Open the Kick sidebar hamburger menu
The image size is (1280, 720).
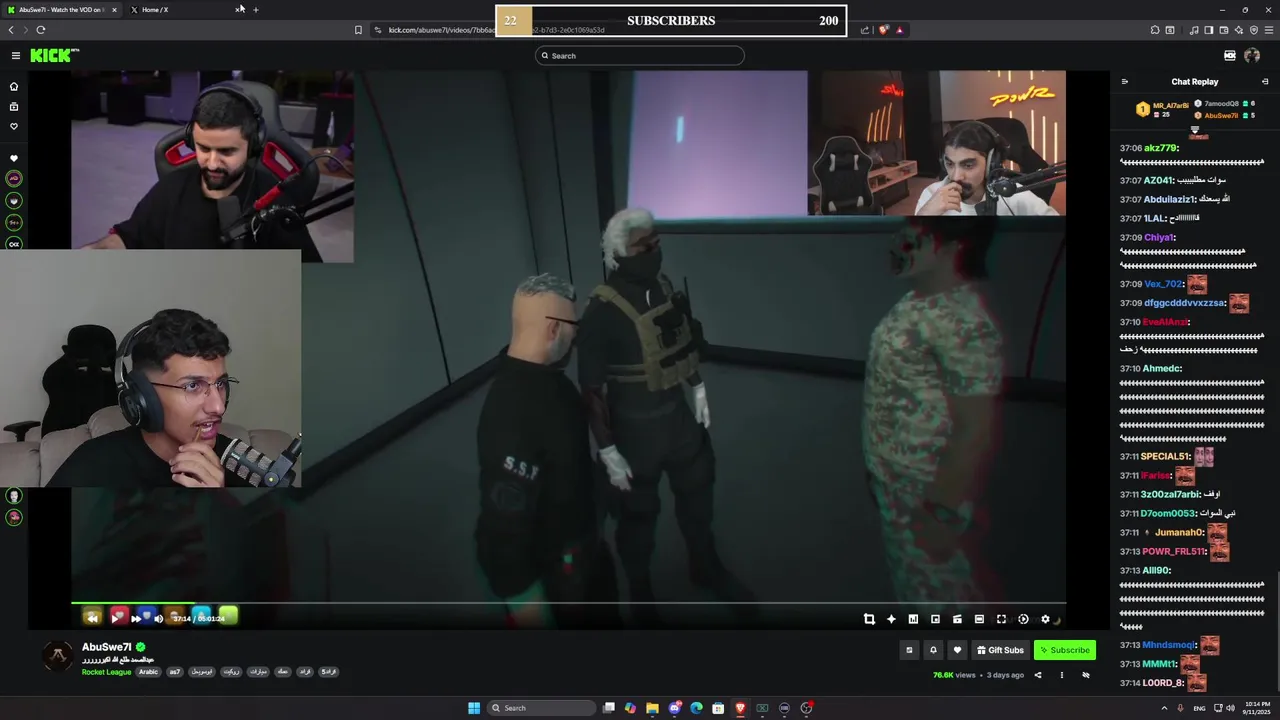pos(15,56)
